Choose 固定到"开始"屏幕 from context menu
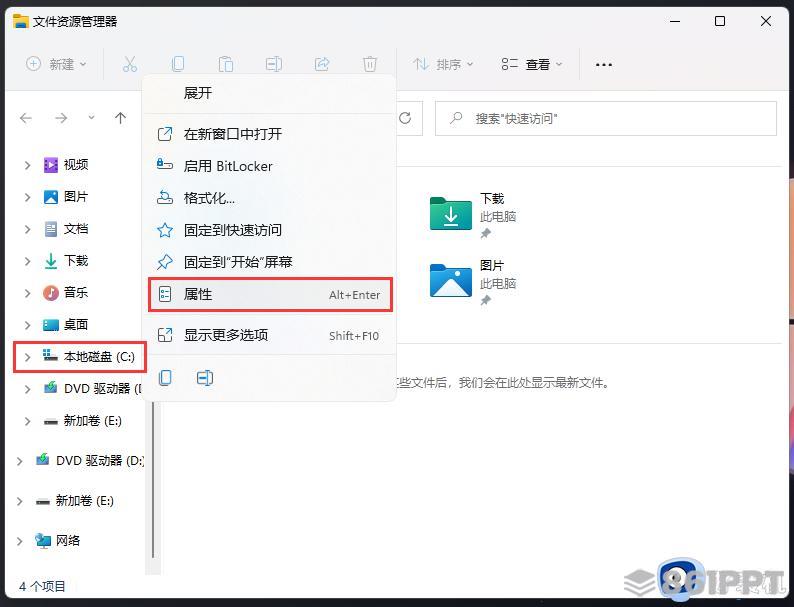This screenshot has height=607, width=794. click(x=270, y=262)
